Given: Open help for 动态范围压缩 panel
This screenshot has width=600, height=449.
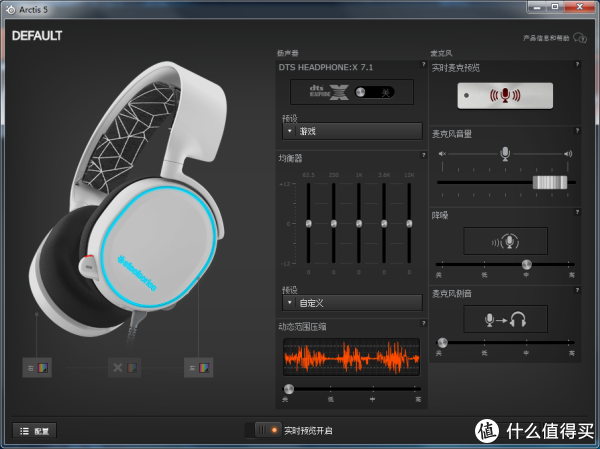Looking at the screenshot, I should click(x=423, y=323).
